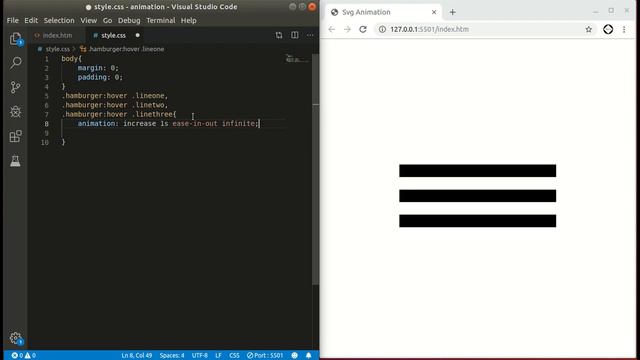This screenshot has width=640, height=360.
Task: Click the padding: 0 line
Action: pos(100,77)
